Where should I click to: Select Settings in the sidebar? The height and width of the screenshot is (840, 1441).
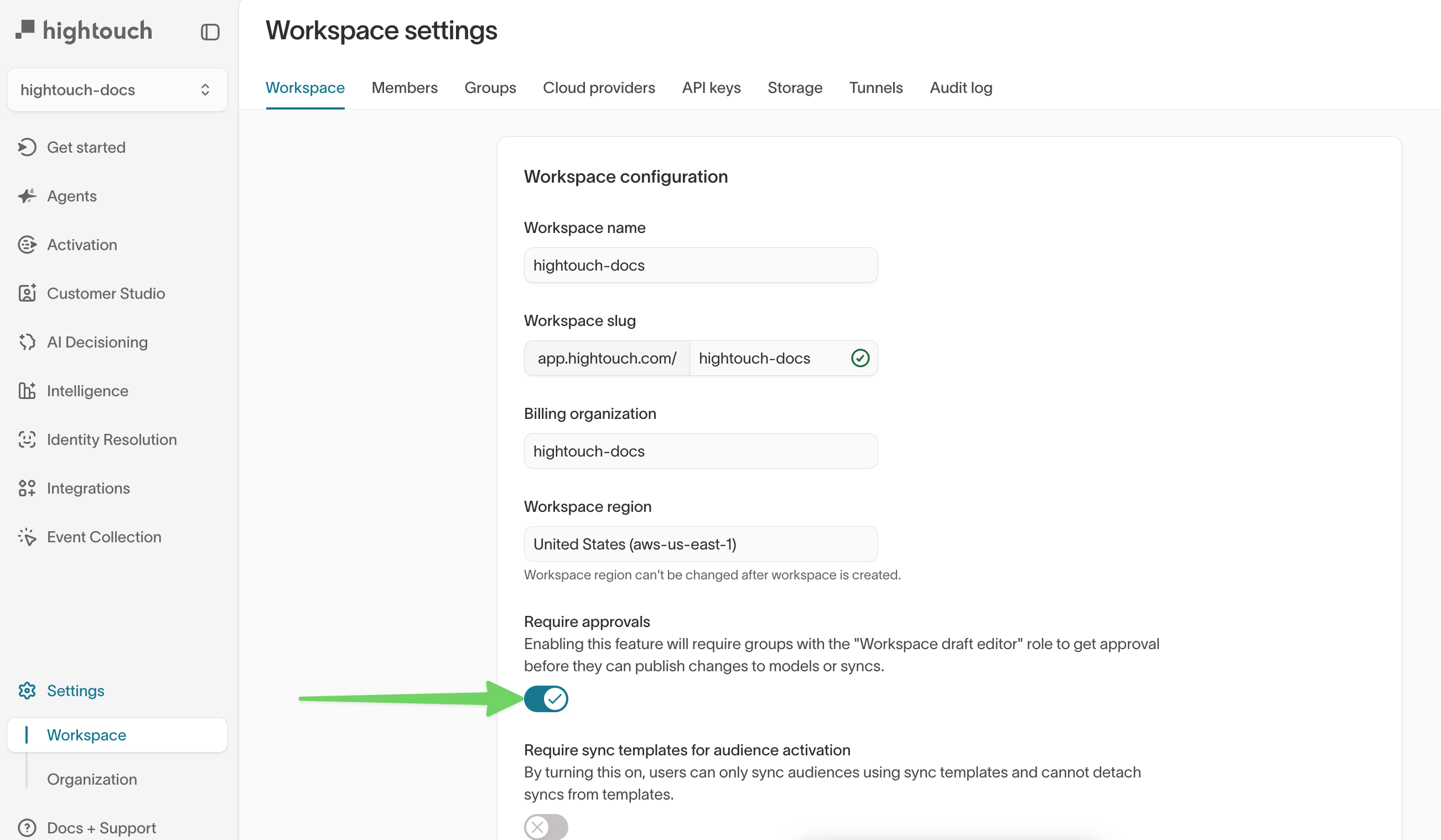(x=75, y=690)
